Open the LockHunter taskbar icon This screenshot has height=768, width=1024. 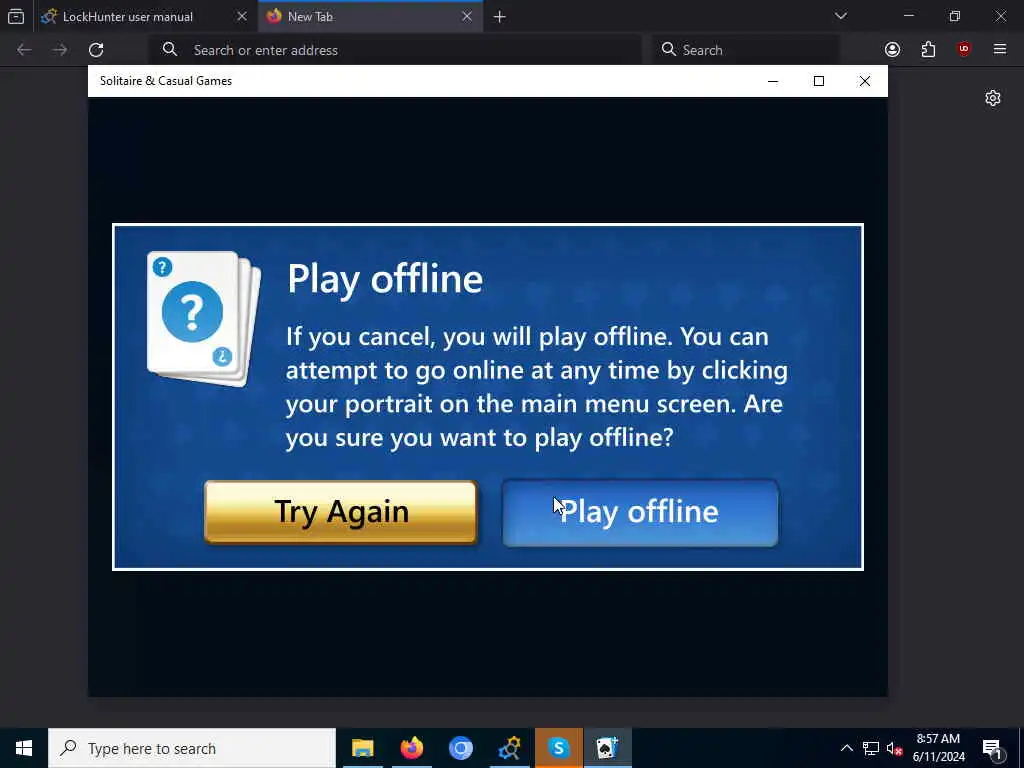click(509, 748)
